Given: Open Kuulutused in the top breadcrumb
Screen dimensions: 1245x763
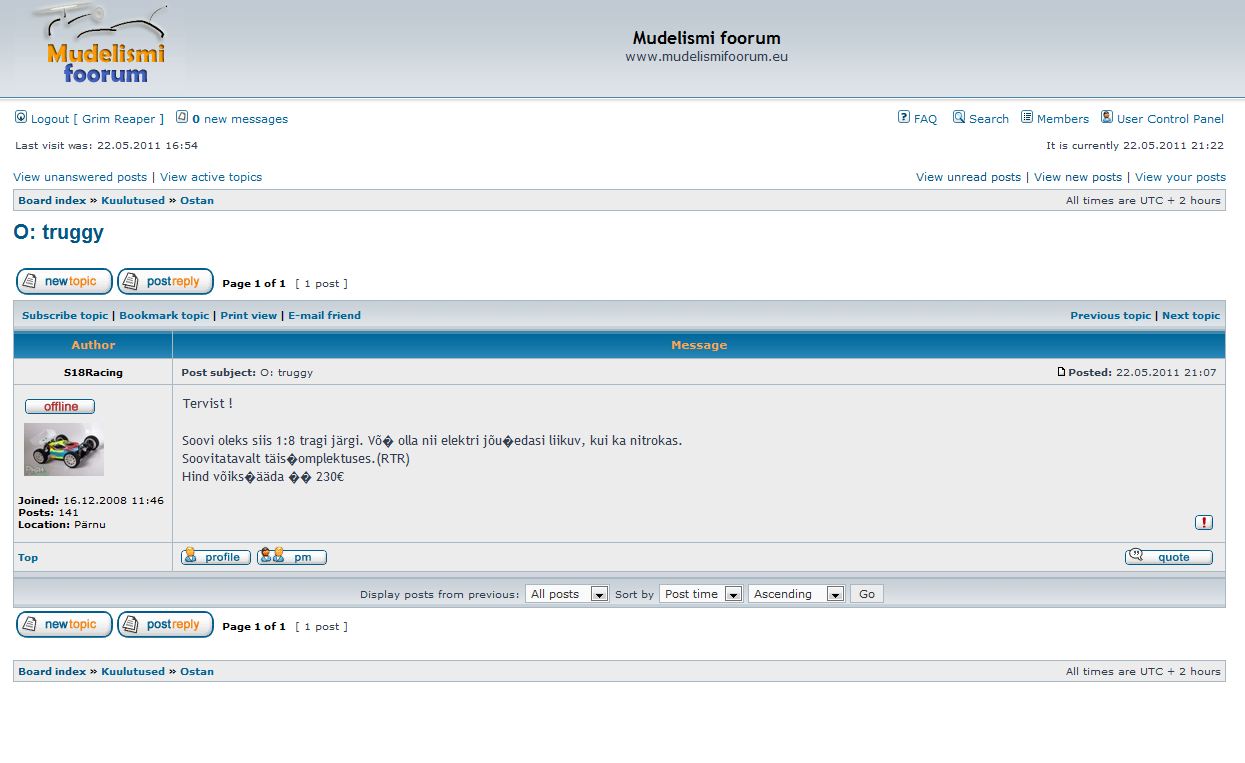Looking at the screenshot, I should [x=132, y=201].
